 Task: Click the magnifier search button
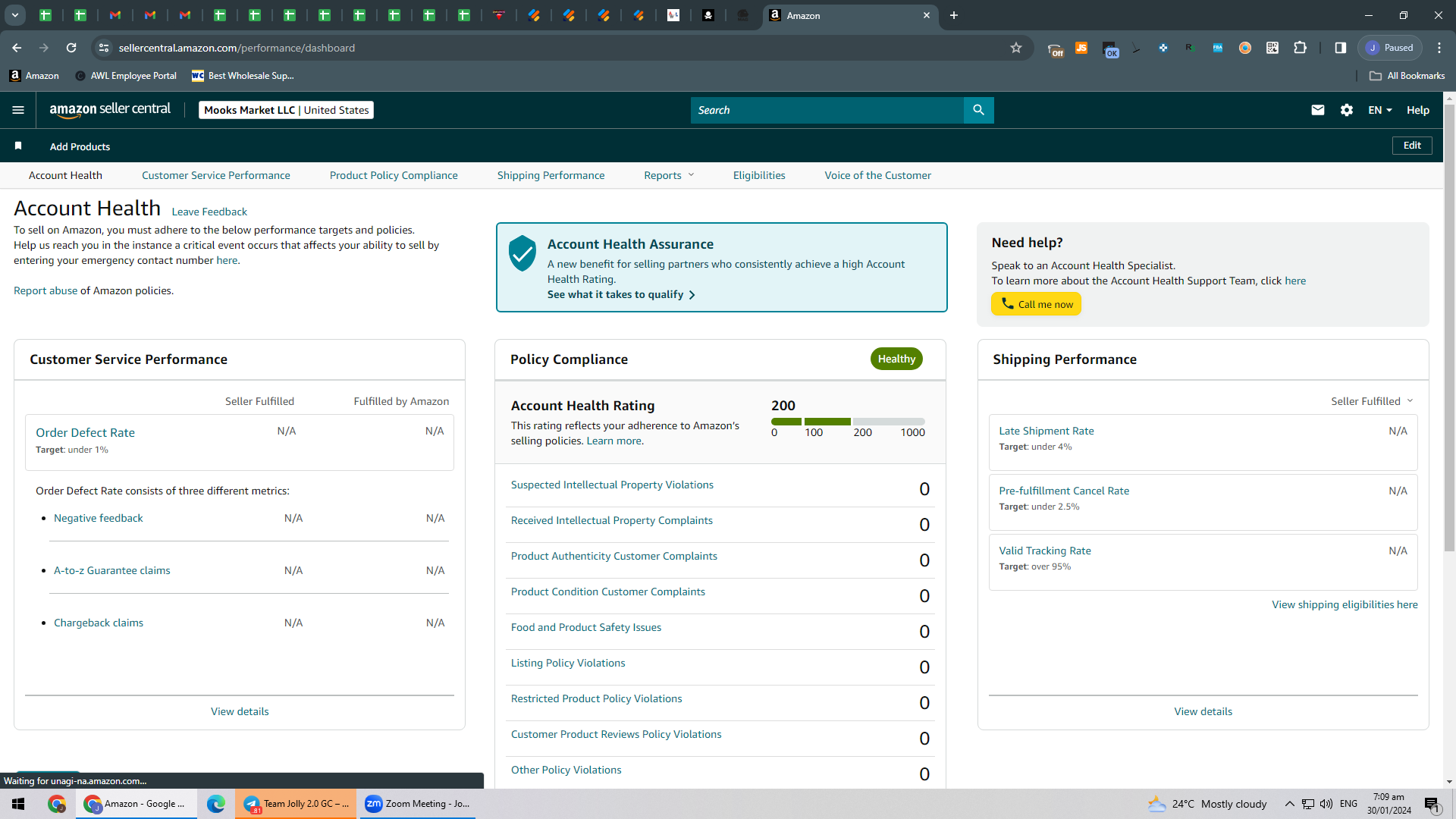tap(978, 110)
